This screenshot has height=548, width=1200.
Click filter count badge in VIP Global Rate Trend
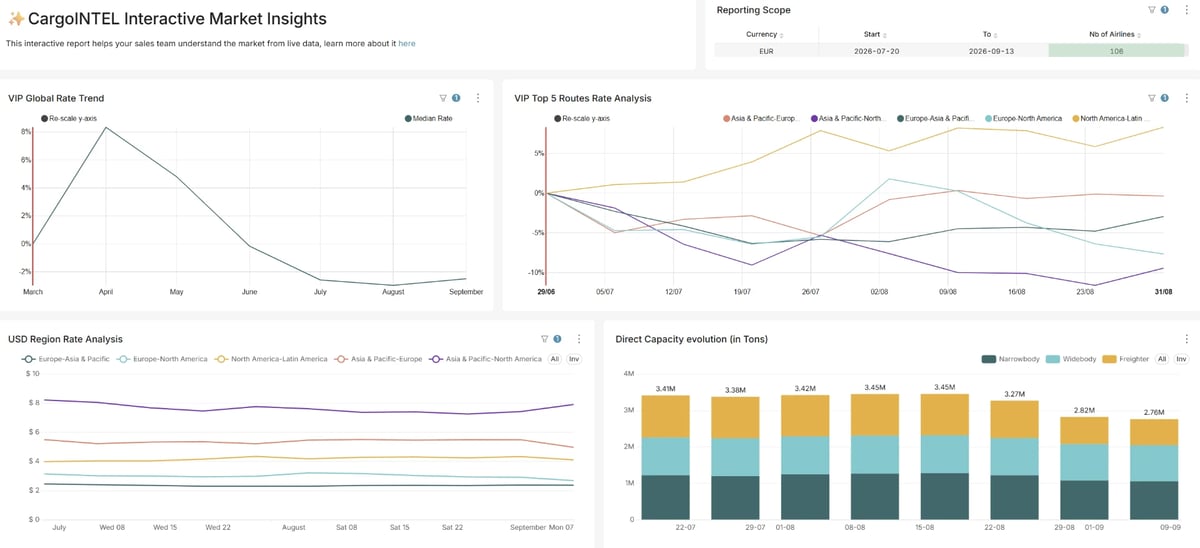pos(456,98)
